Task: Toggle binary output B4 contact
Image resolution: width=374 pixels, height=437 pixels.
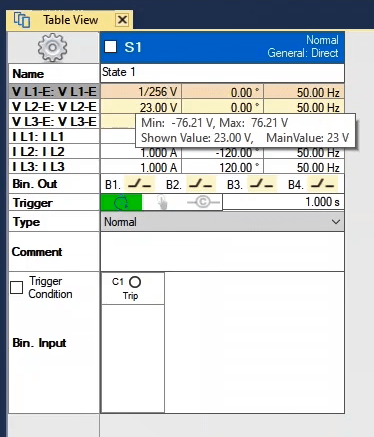Action: 323,184
